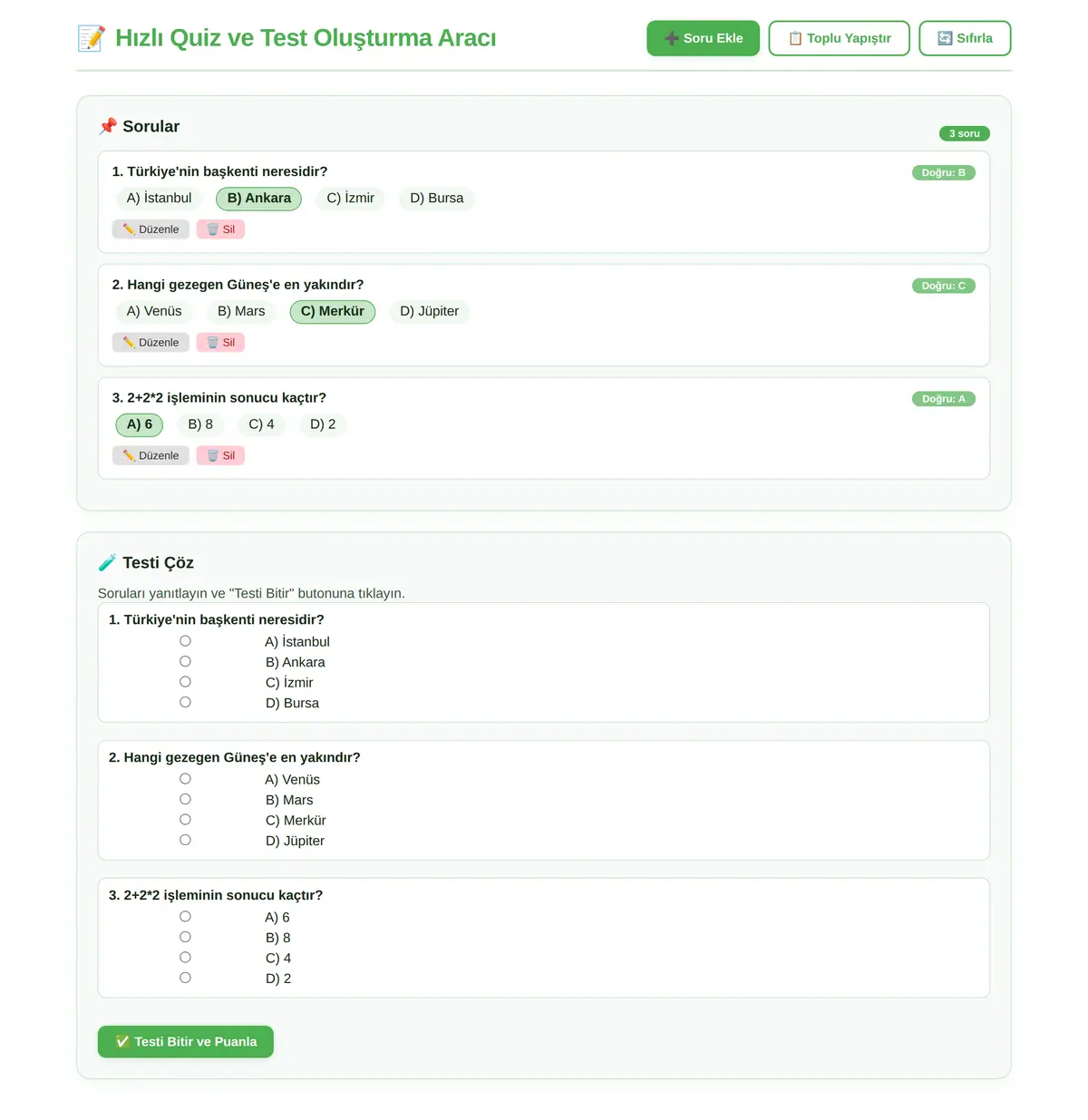Click the B) Mars answer chip
The width and height of the screenshot is (1088, 1120).
tap(241, 312)
